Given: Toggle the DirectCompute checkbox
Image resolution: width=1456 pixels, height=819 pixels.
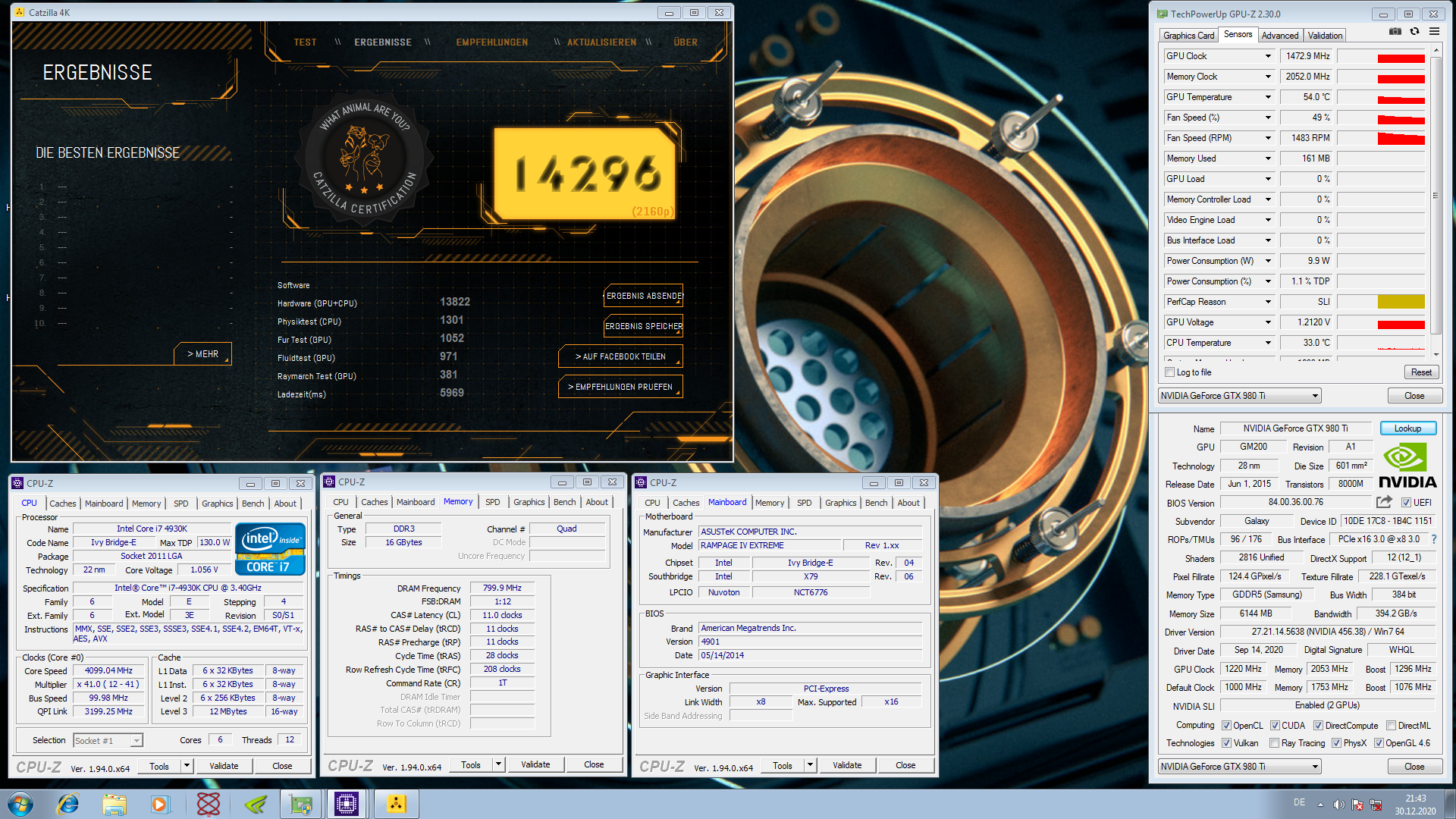Looking at the screenshot, I should pos(1318,726).
